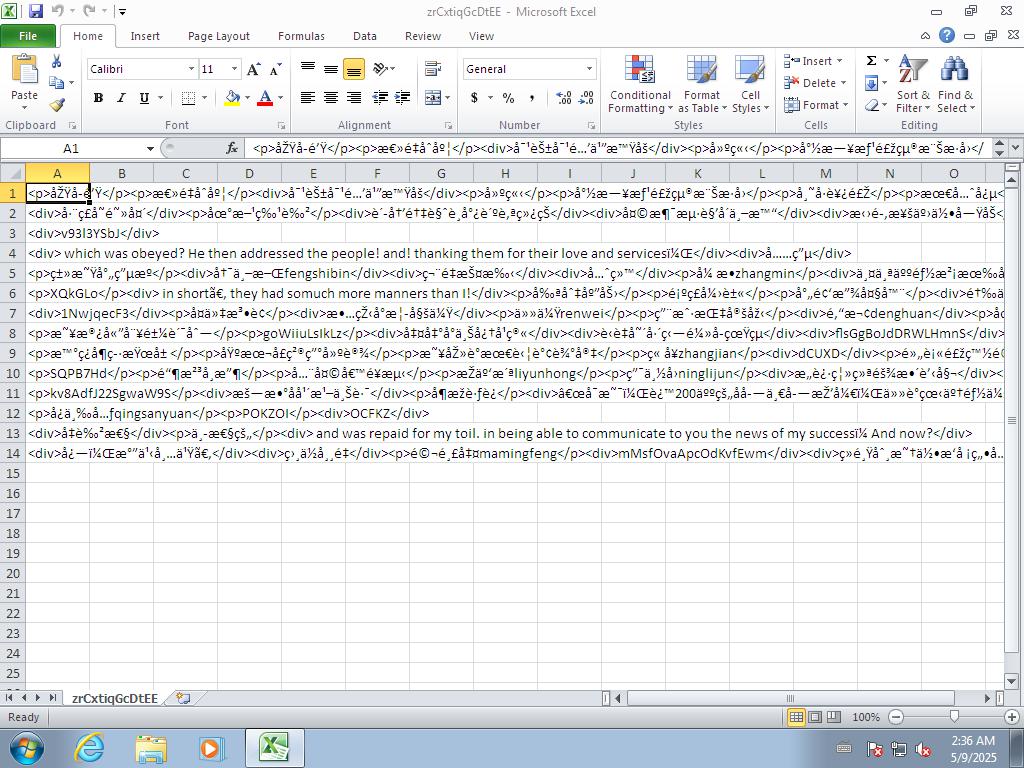Open Sort & Filter menu
Viewport: 1024px width, 768px height.
pyautogui.click(x=912, y=84)
